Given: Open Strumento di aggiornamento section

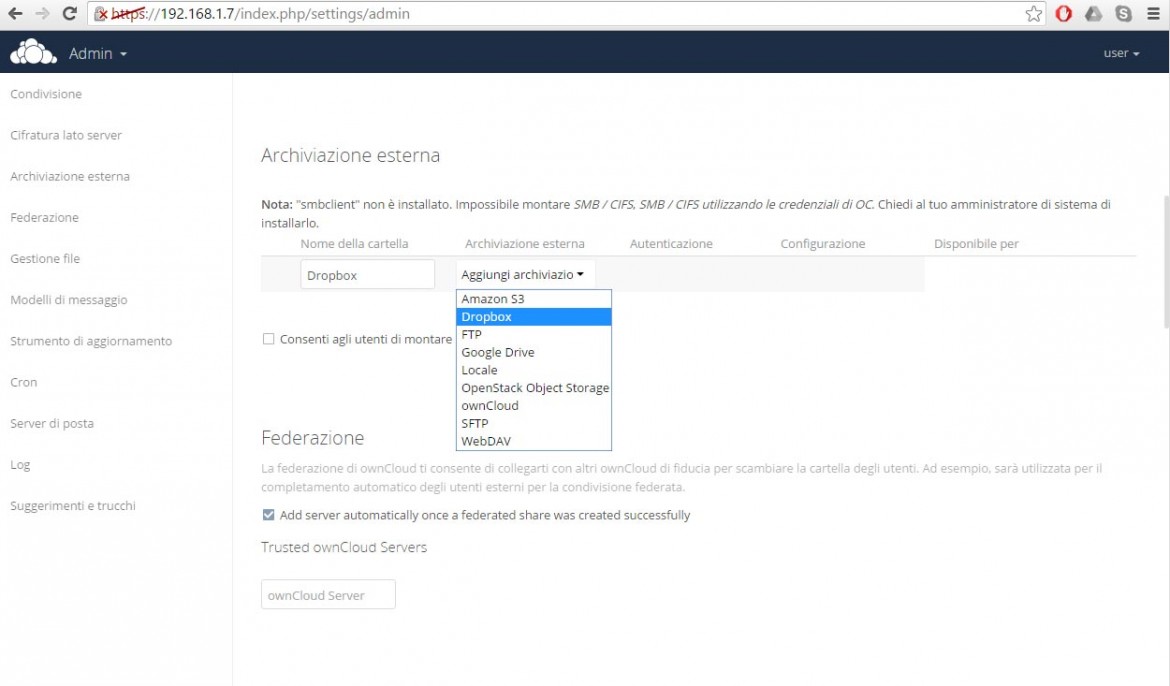Looking at the screenshot, I should 91,341.
